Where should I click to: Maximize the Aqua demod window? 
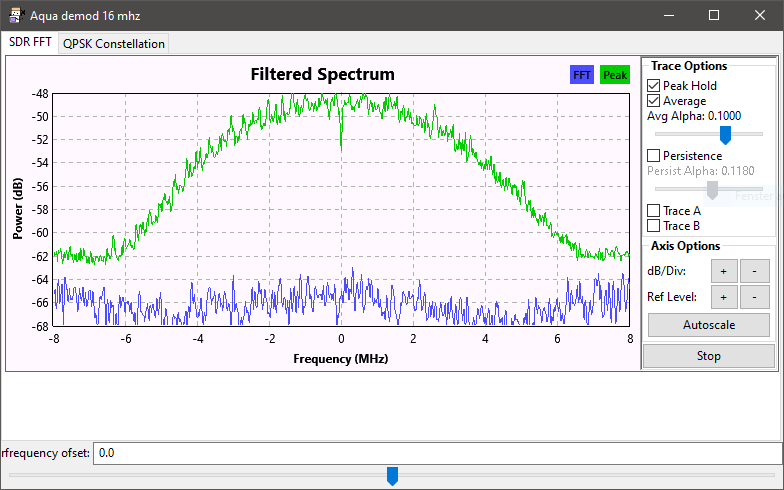714,15
